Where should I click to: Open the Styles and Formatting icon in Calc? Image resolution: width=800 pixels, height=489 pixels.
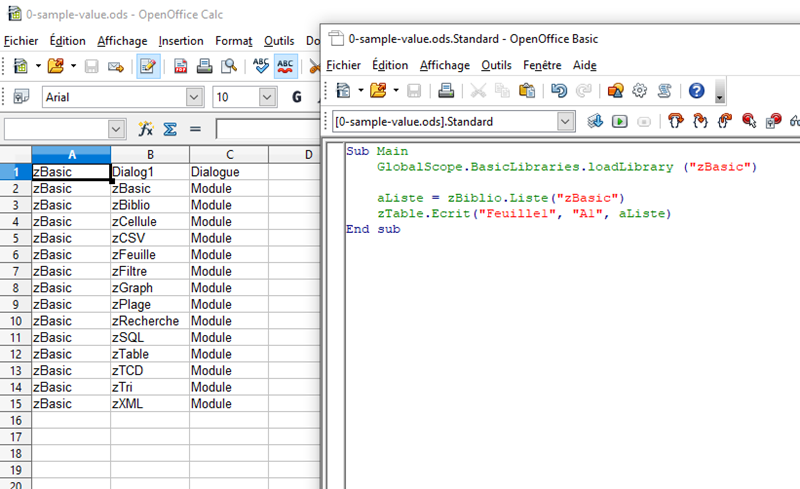click(x=21, y=97)
